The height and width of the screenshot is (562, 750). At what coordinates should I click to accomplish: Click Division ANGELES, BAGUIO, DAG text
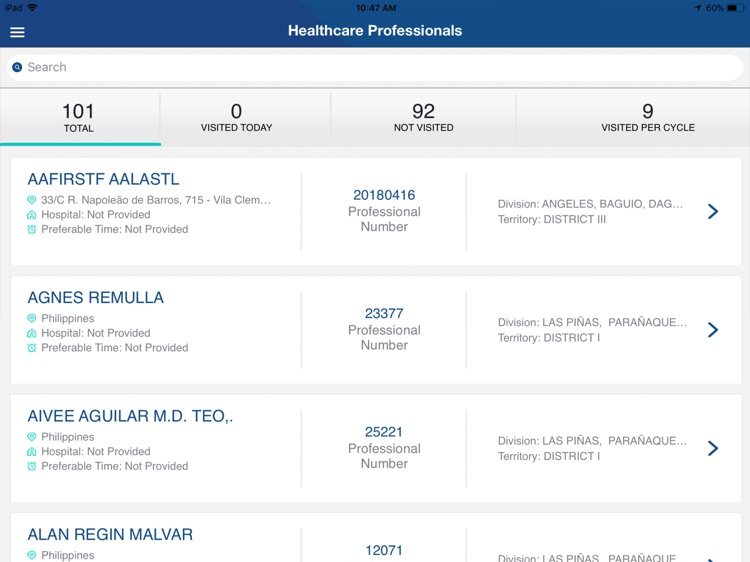click(590, 204)
